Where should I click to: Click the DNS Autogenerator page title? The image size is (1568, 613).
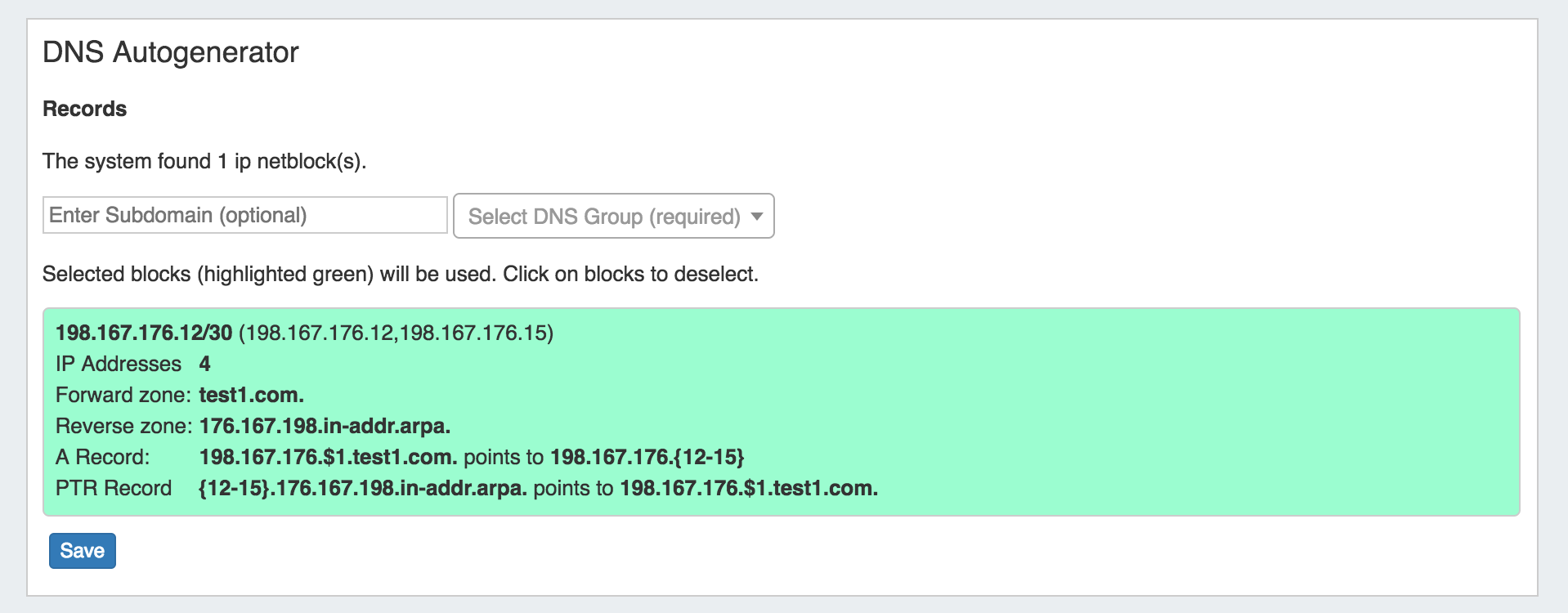[170, 52]
